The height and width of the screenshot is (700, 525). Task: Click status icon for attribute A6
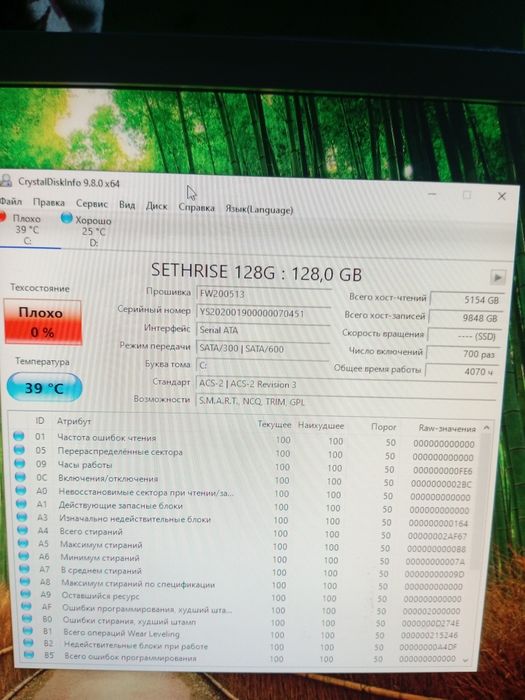click(24, 556)
